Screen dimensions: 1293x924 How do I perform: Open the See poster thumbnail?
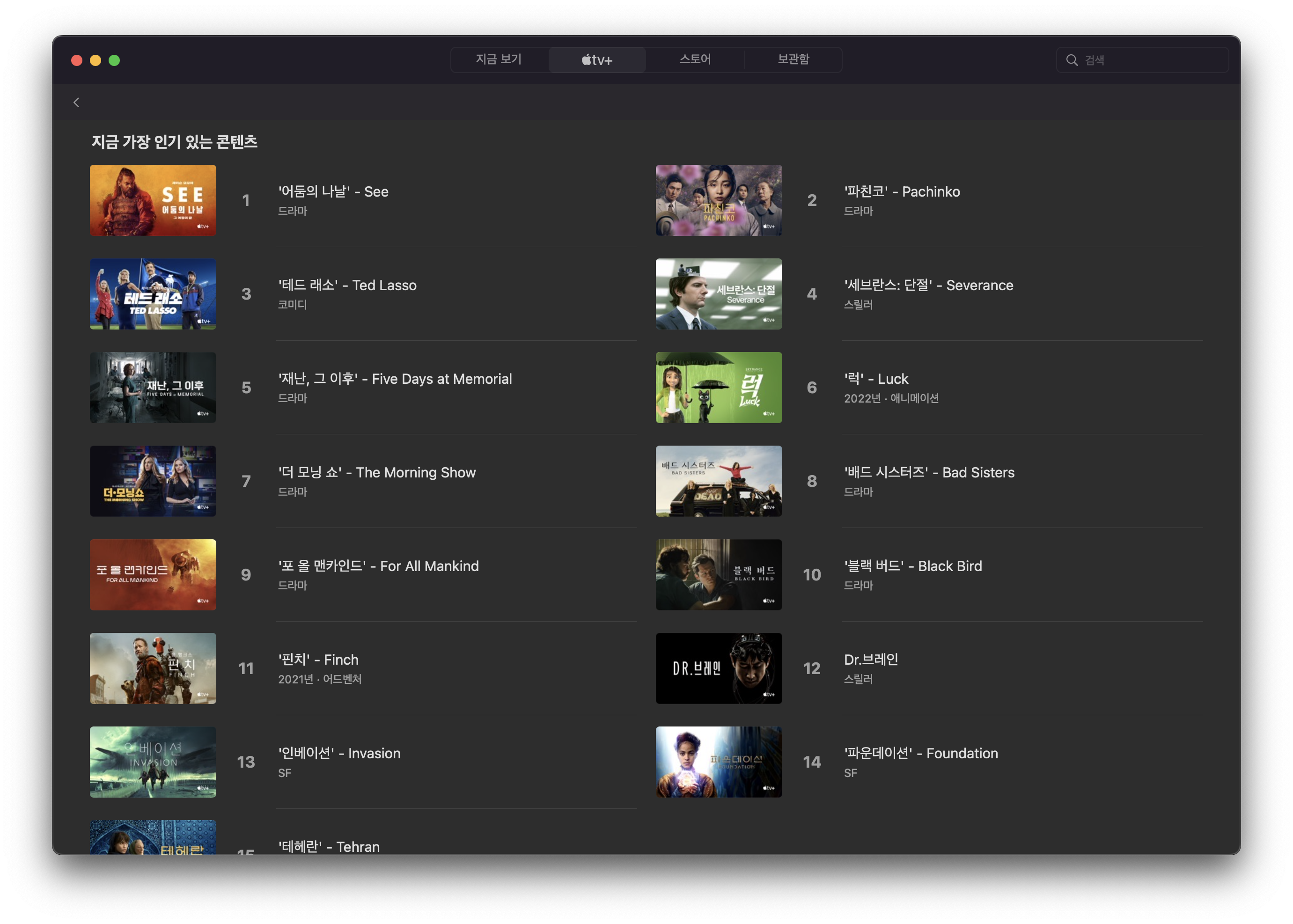tap(153, 200)
